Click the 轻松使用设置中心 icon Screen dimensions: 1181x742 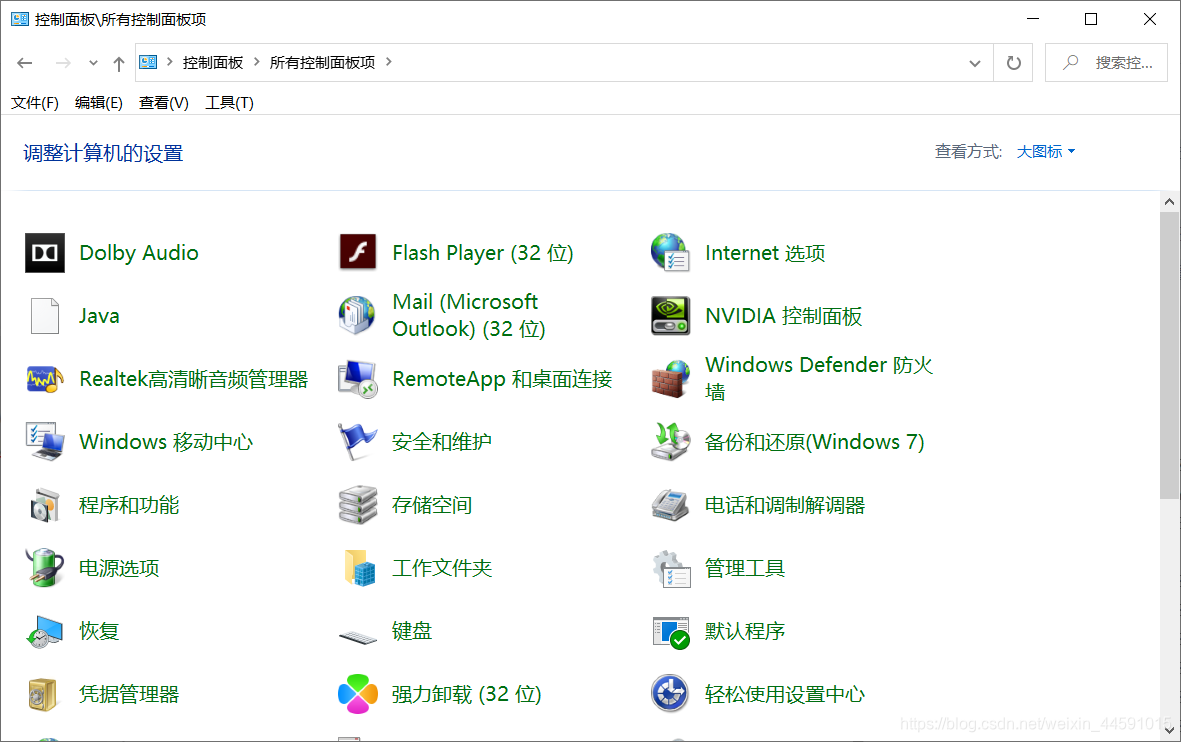(x=670, y=694)
